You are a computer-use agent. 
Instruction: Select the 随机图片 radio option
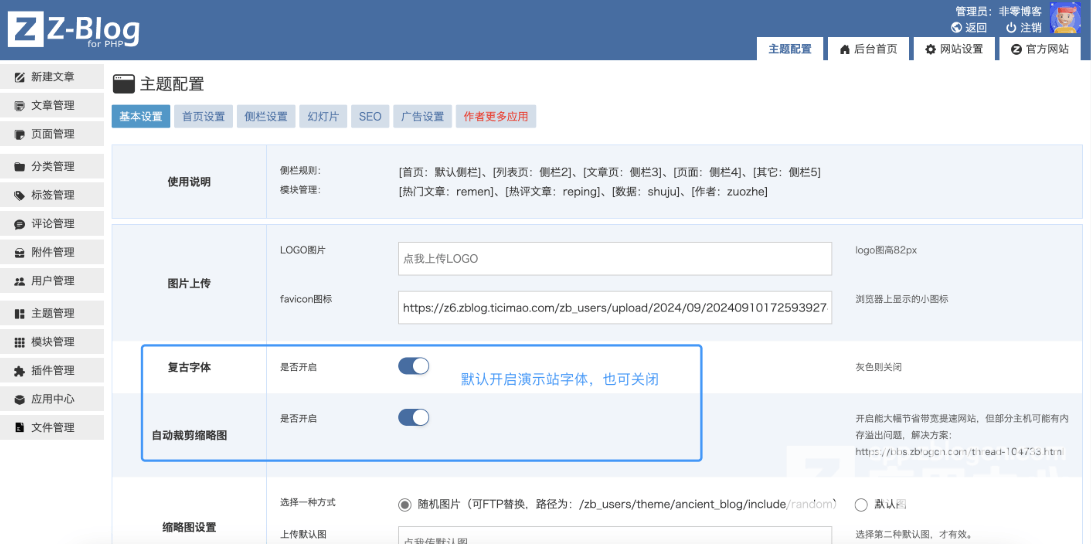(405, 505)
